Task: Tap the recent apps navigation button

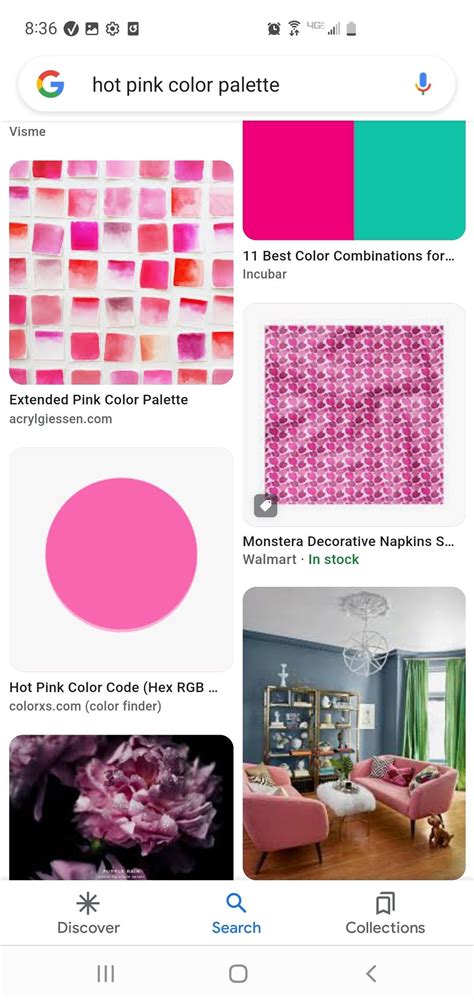Action: (x=105, y=973)
